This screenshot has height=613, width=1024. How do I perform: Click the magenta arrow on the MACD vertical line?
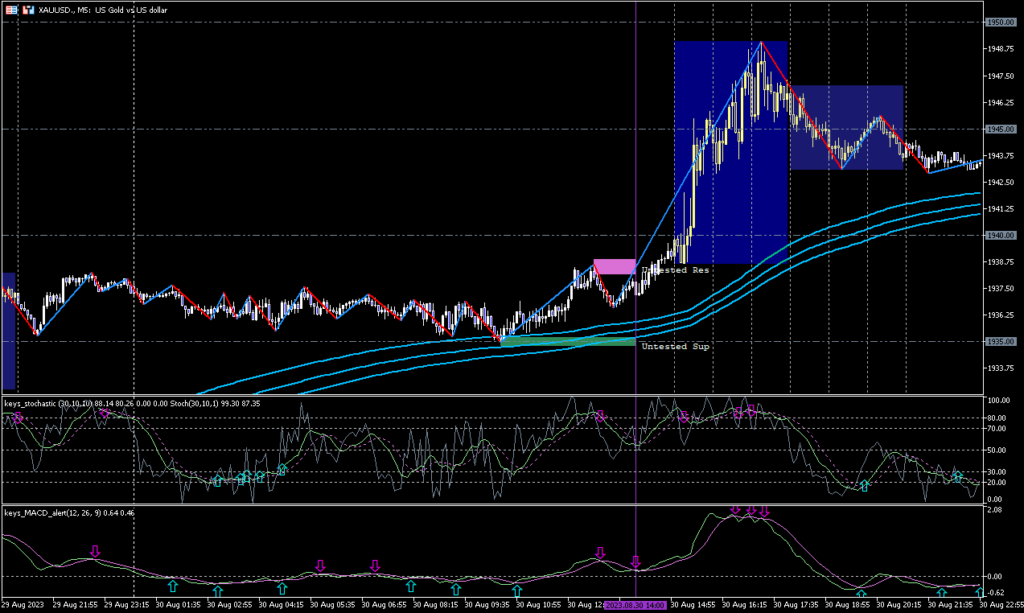[x=636, y=562]
